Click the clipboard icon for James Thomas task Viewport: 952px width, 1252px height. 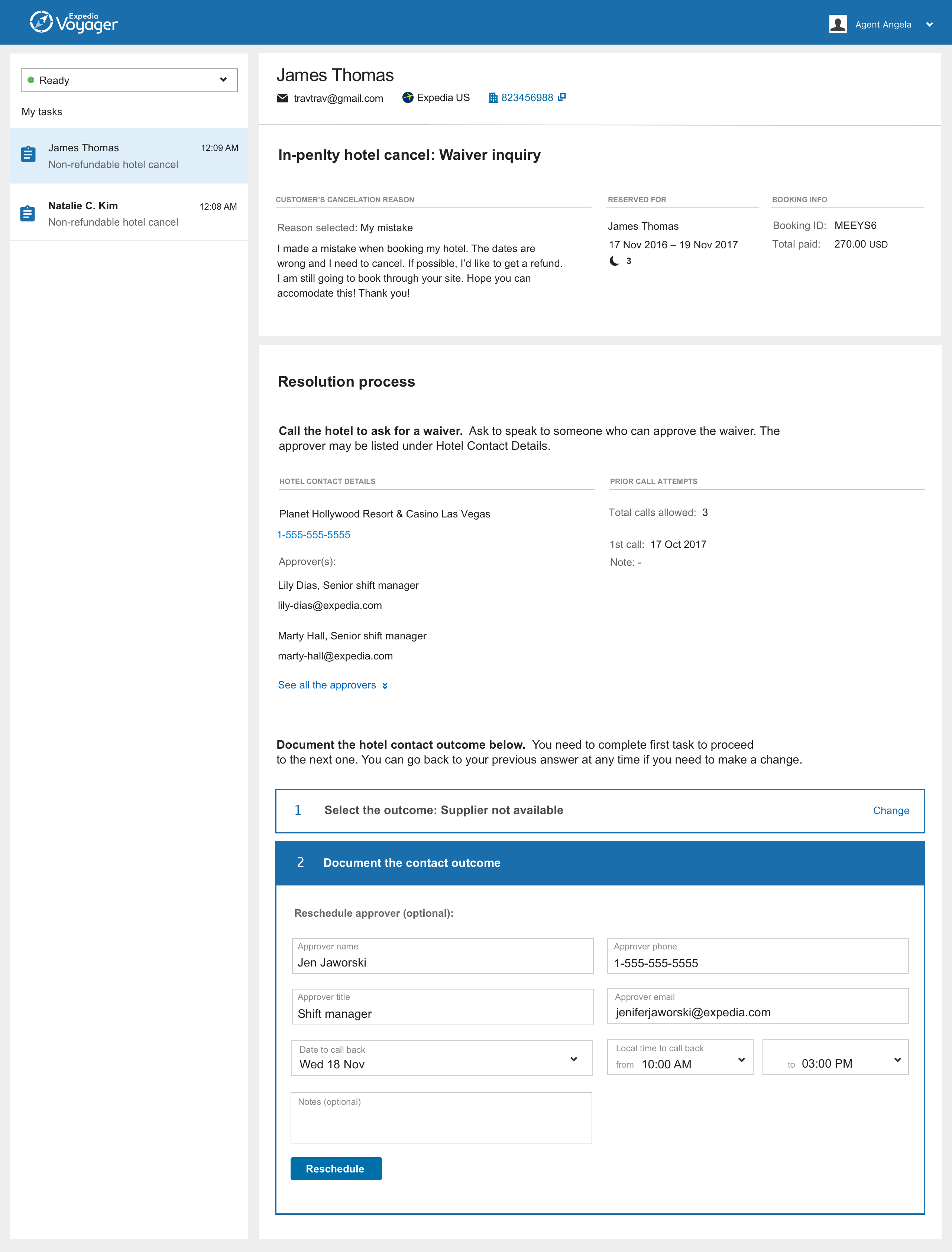(28, 154)
